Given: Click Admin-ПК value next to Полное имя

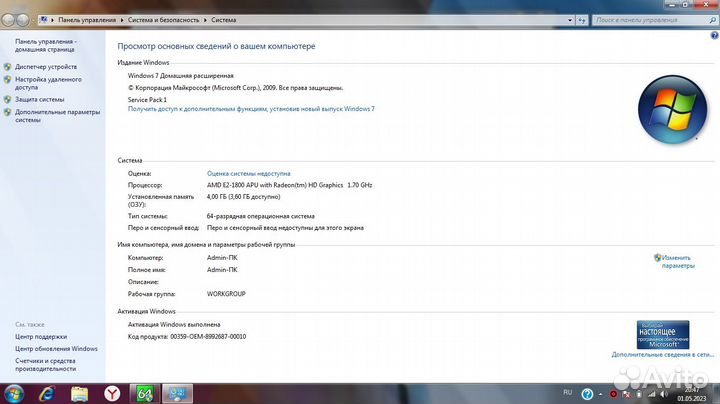Looking at the screenshot, I should (222, 269).
